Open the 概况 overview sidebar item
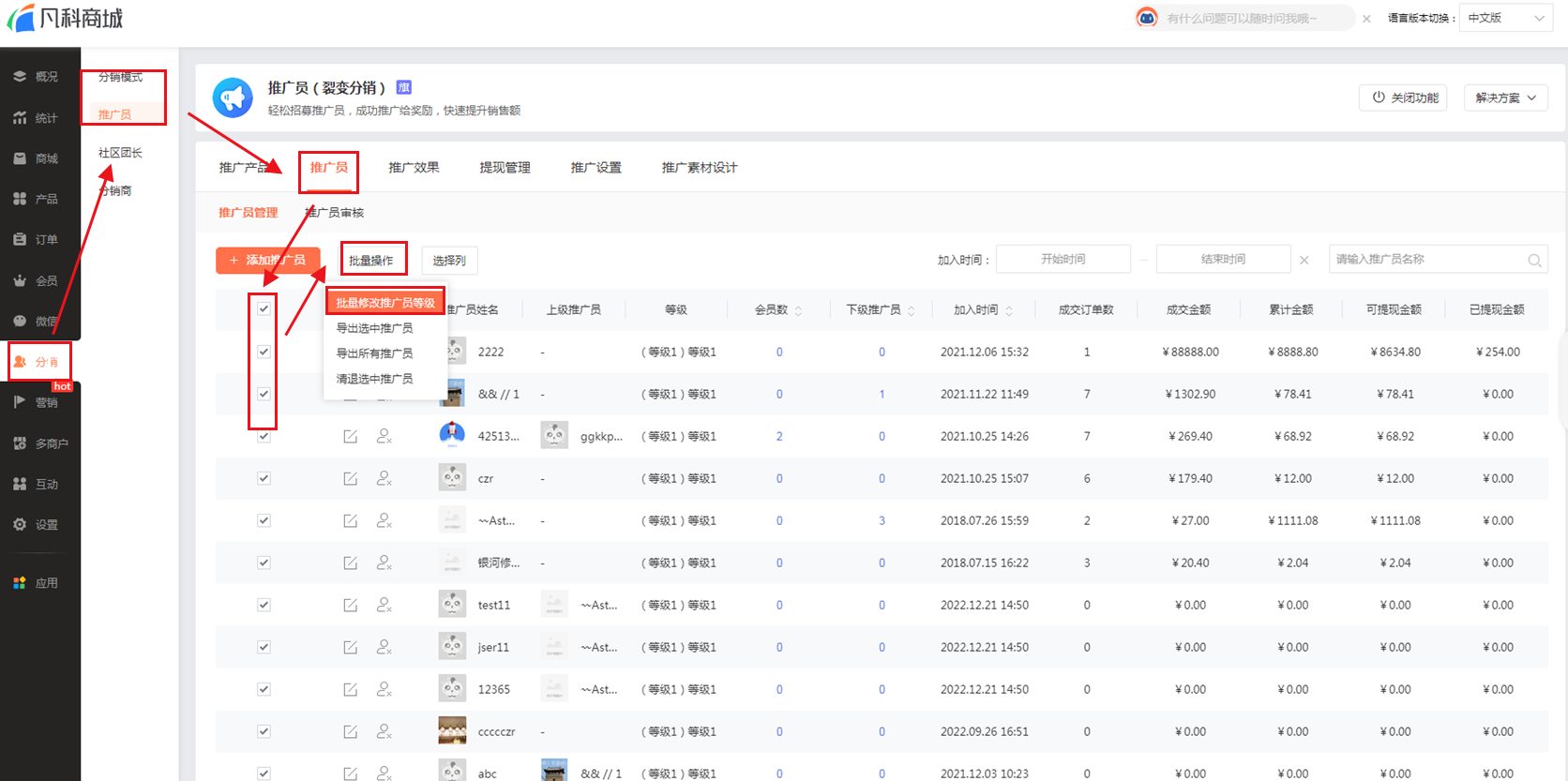Screen dimensions: 1568x781 (x=36, y=77)
